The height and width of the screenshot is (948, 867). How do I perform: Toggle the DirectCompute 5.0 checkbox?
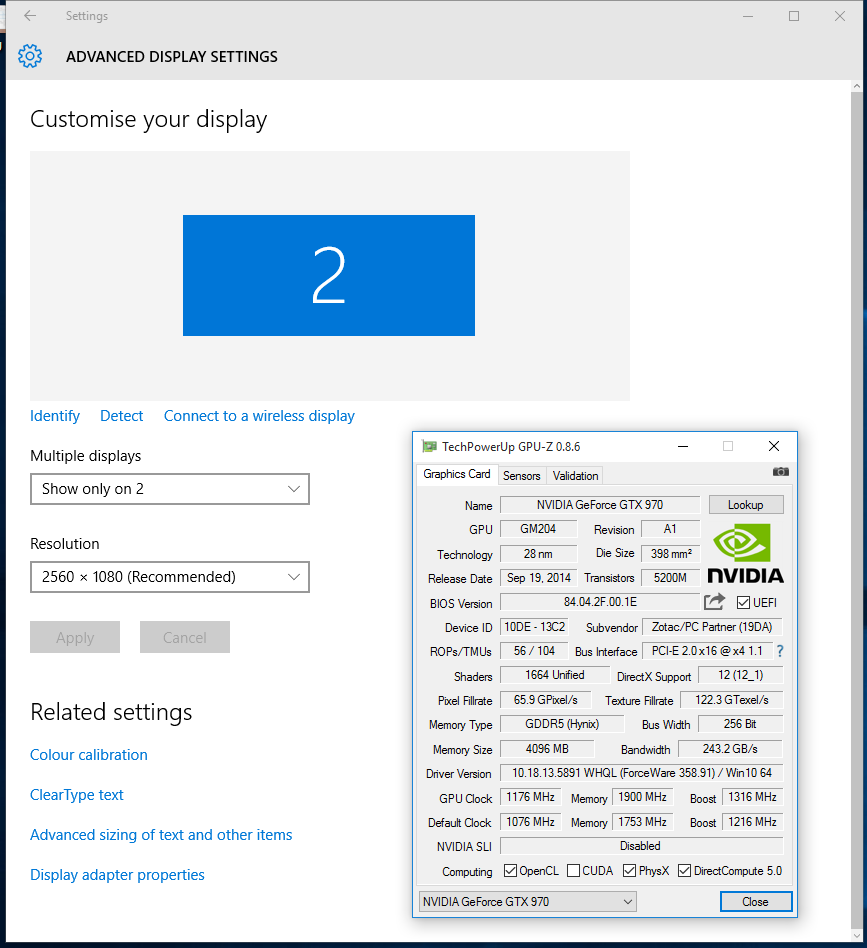point(684,871)
